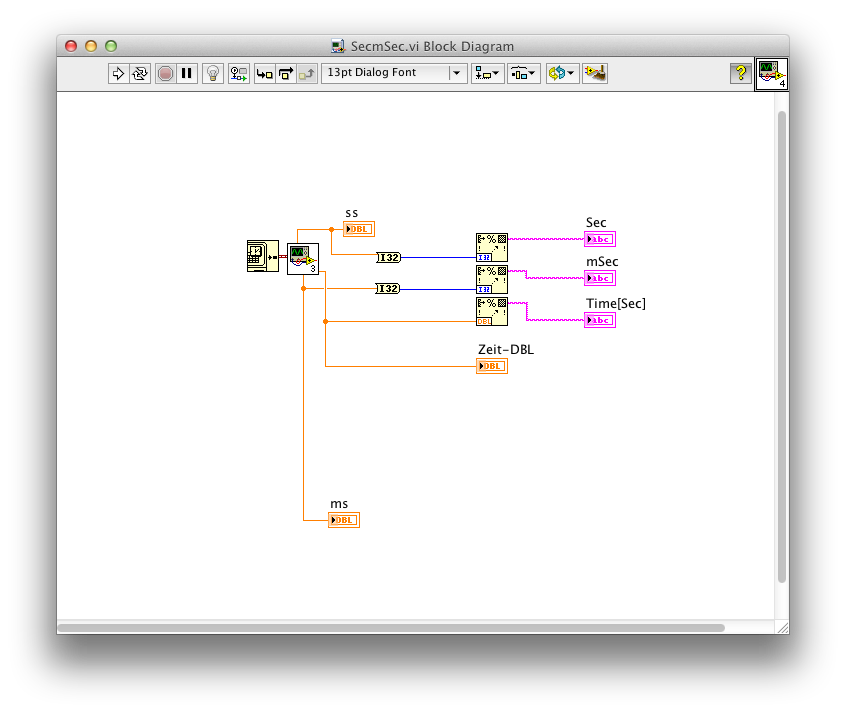Click the window resize grip corner
Image resolution: width=846 pixels, height=713 pixels.
click(782, 627)
